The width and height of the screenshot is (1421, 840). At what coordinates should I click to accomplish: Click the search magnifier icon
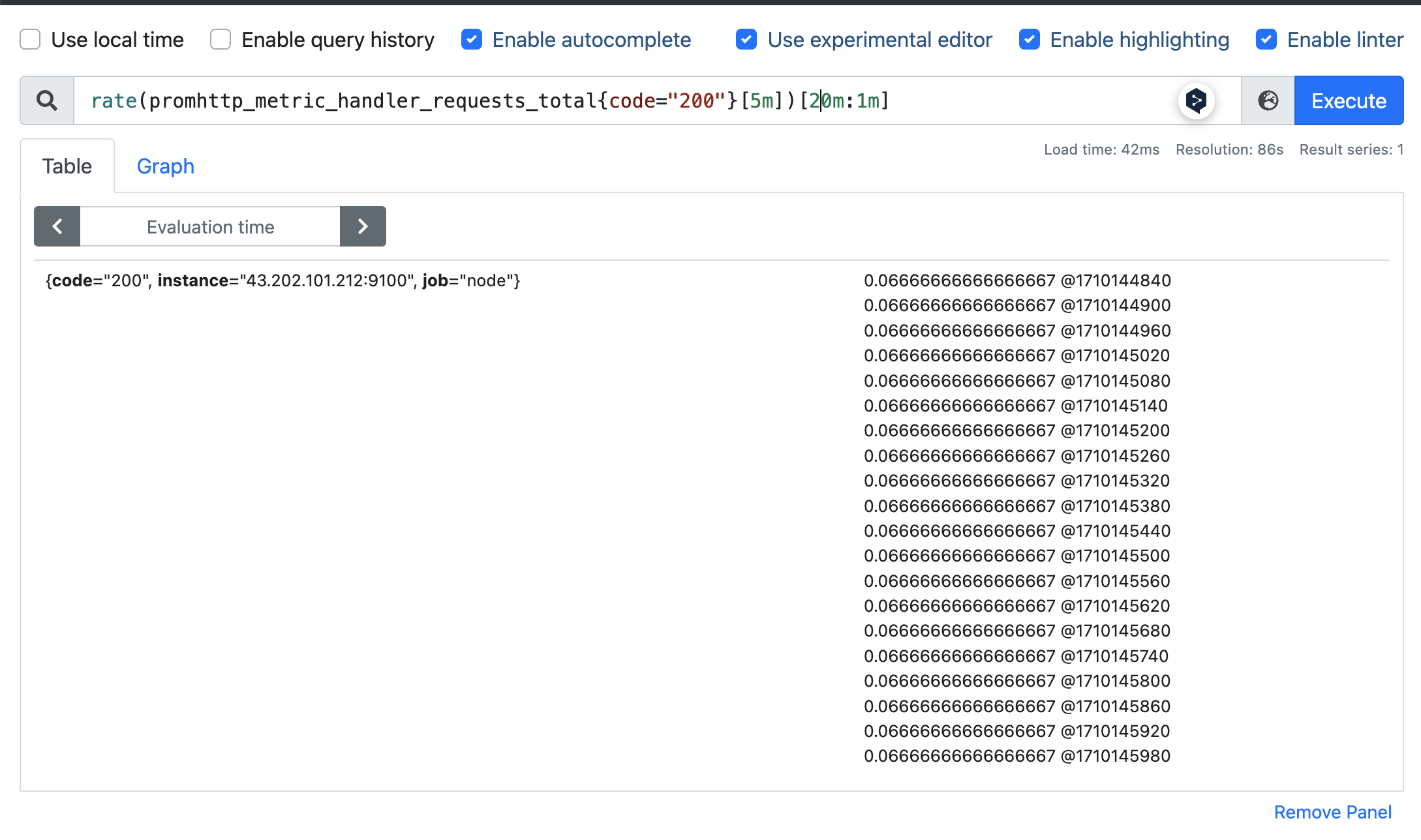click(x=46, y=100)
